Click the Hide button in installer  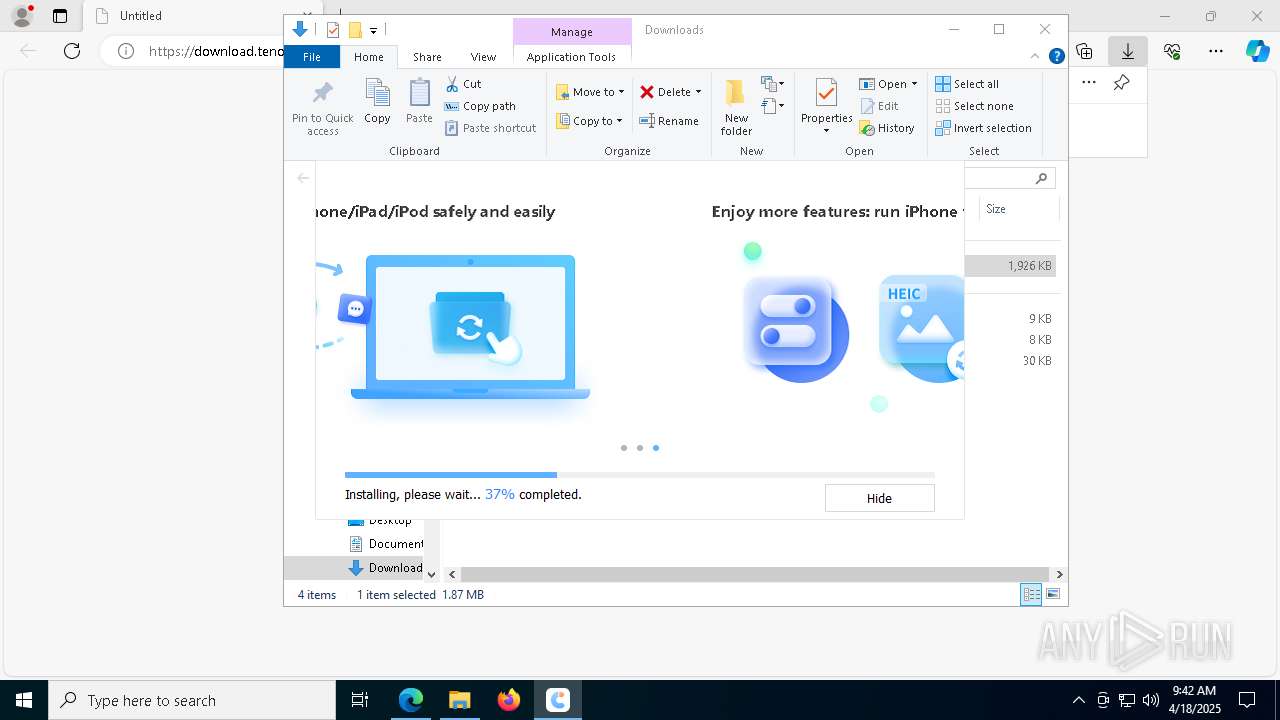pyautogui.click(x=879, y=498)
